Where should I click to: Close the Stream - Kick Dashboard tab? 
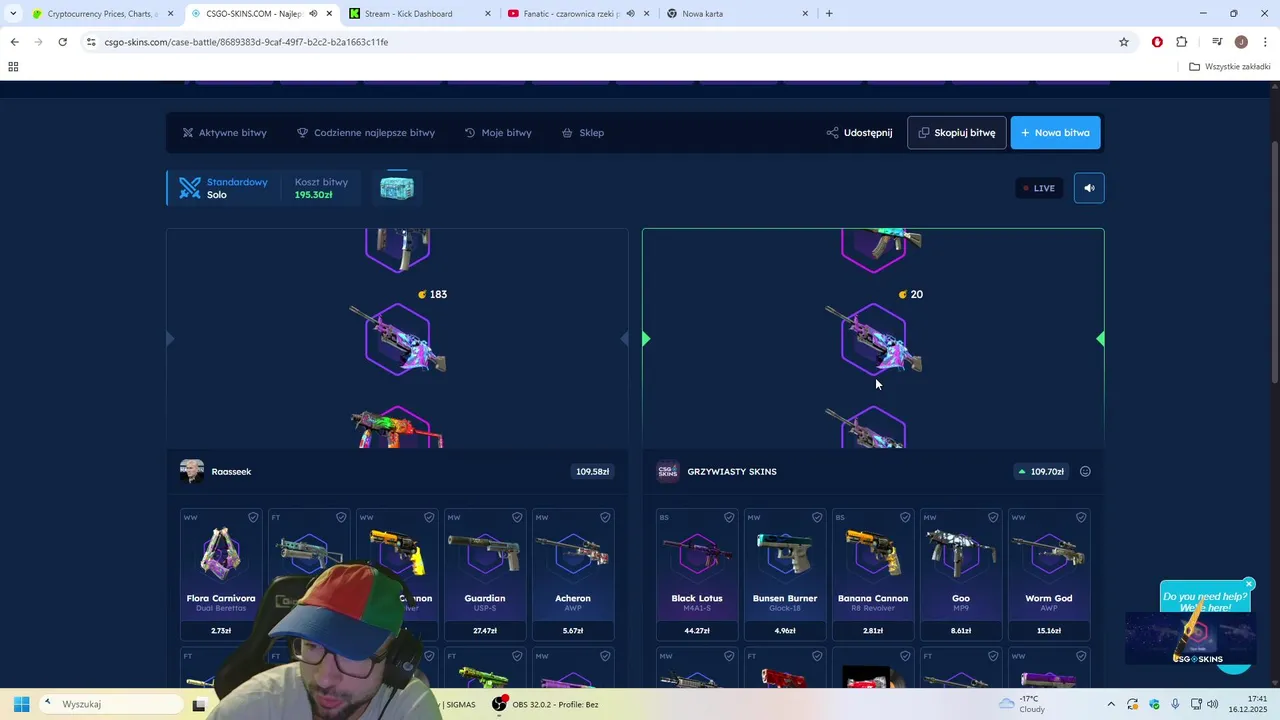point(488,14)
